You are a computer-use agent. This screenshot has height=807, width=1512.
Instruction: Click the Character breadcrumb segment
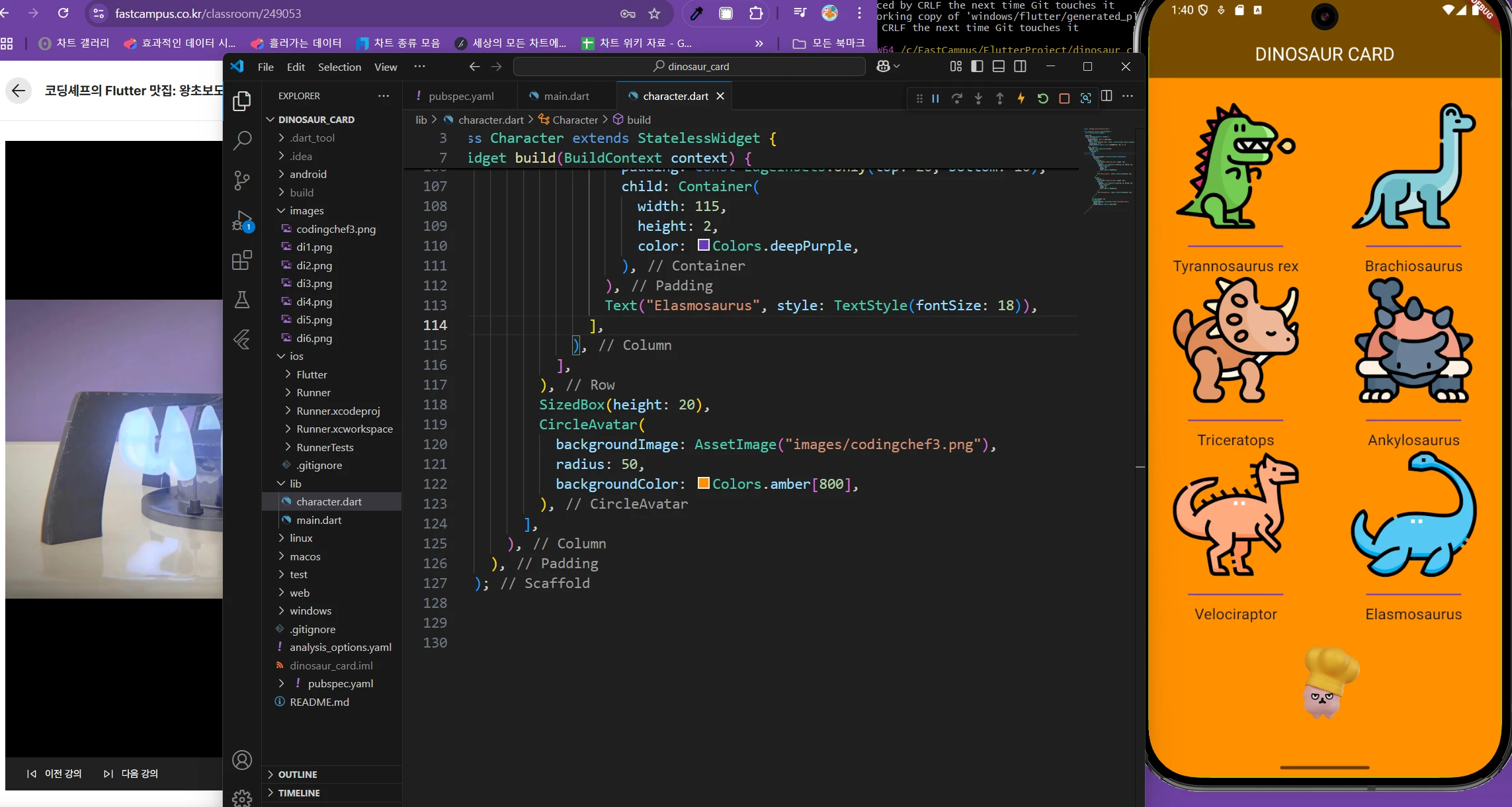coord(569,120)
